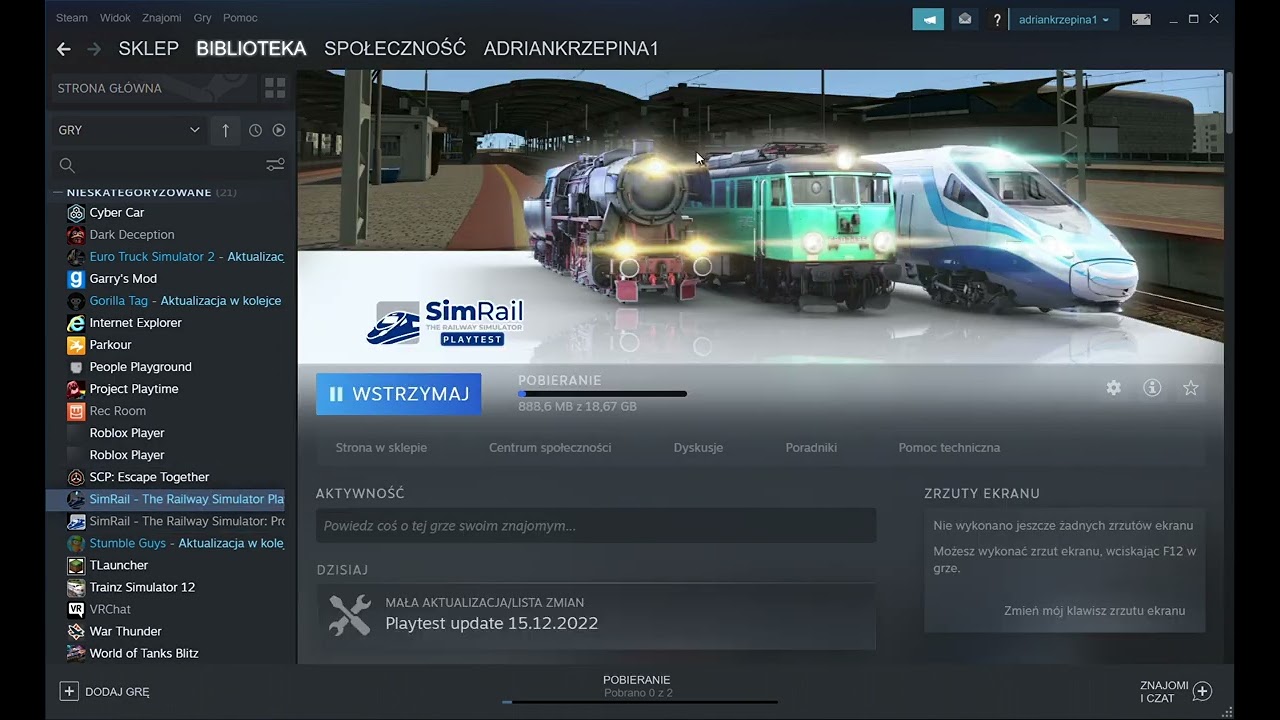Screen dimensions: 1280x720
Task: Click the War Thunder game icon
Action: click(x=76, y=631)
